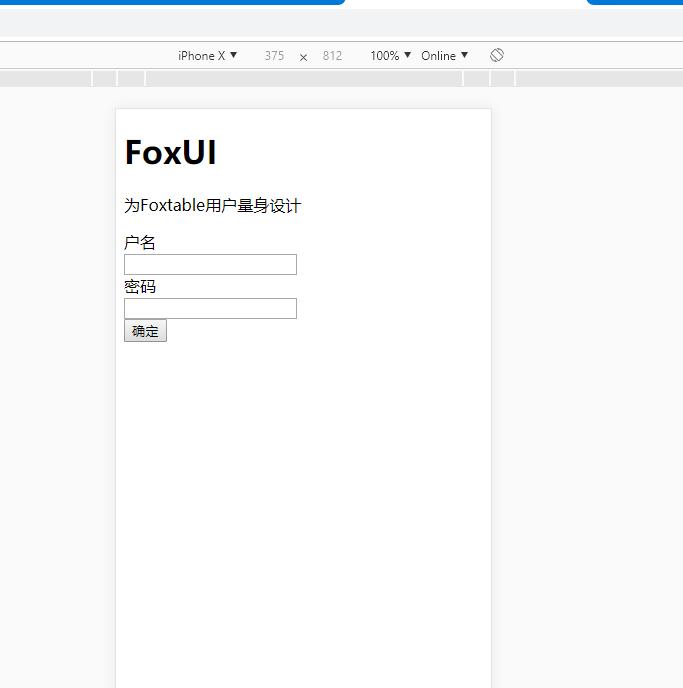Image resolution: width=683 pixels, height=688 pixels.
Task: Click the 812 height field
Action: click(x=332, y=56)
